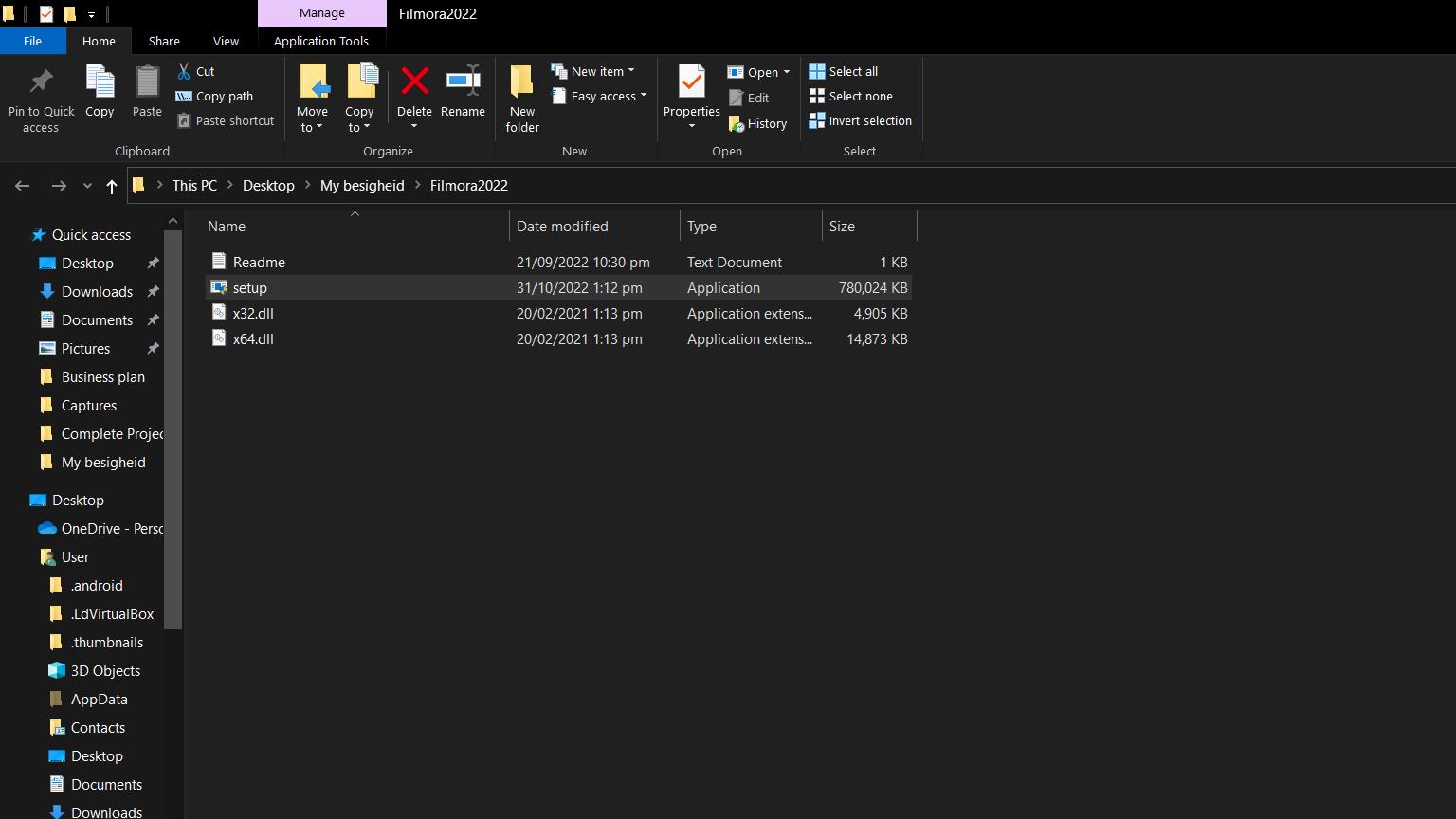Screen dimensions: 1456x819
Task: Select the x64.dll file
Action: pos(253,338)
